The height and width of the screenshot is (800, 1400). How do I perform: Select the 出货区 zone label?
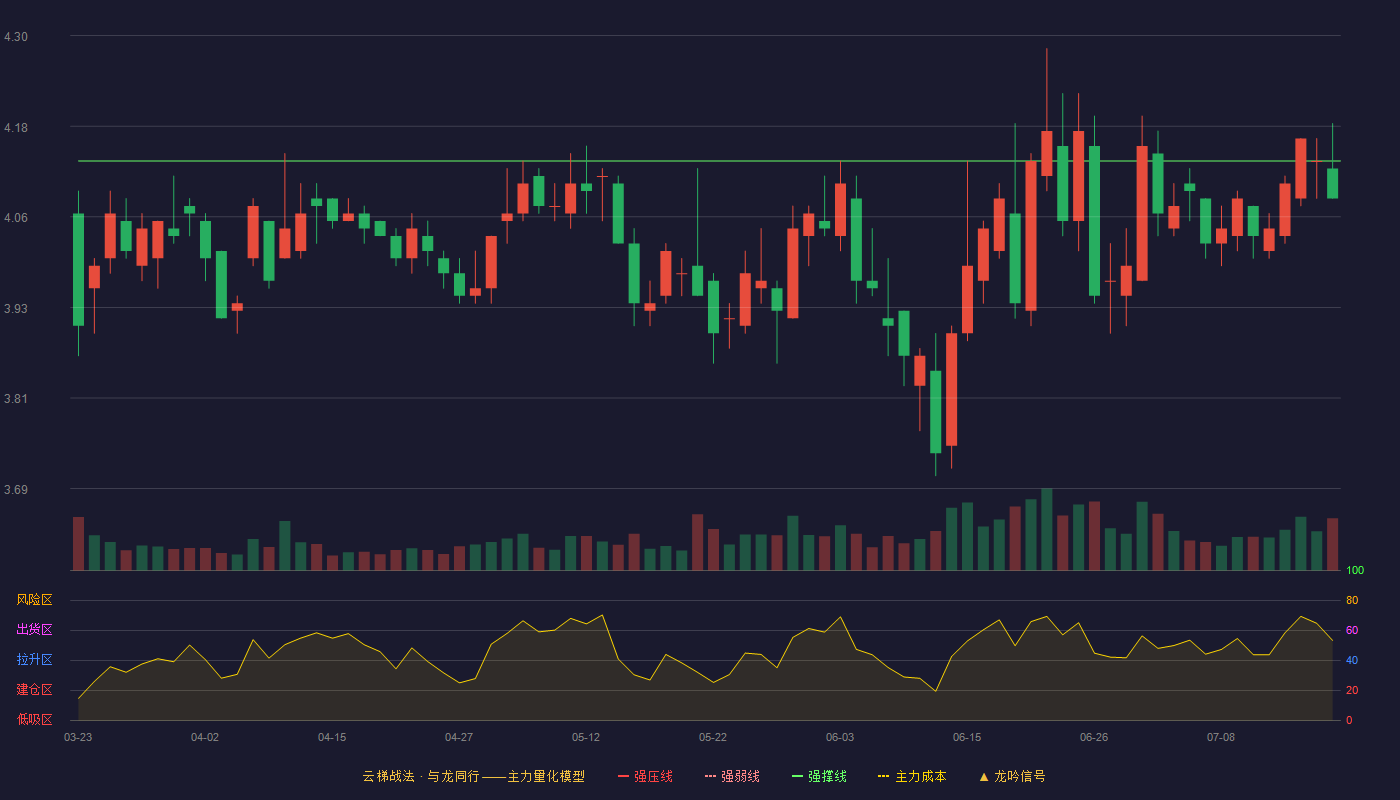click(34, 630)
